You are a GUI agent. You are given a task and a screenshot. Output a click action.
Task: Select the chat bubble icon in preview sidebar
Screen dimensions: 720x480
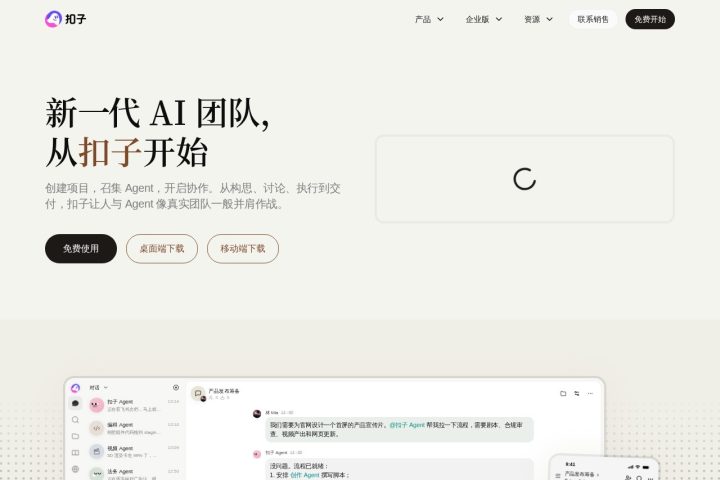[x=75, y=403]
